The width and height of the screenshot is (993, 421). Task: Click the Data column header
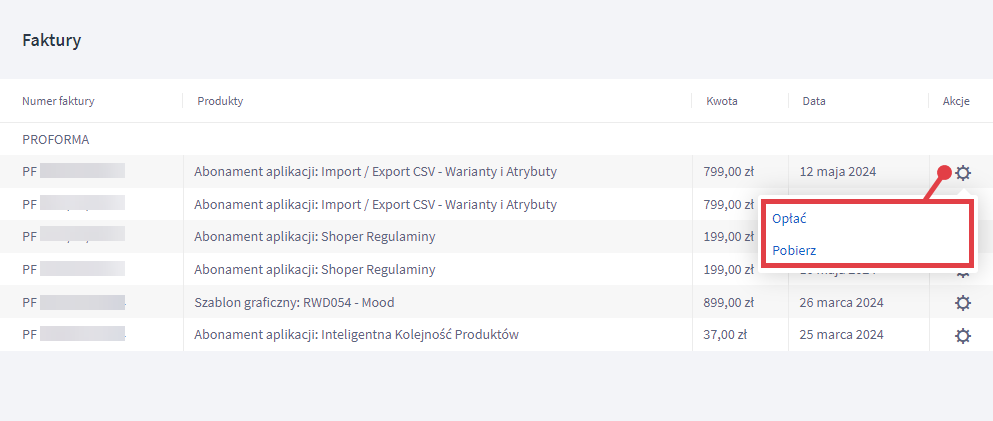[x=814, y=101]
